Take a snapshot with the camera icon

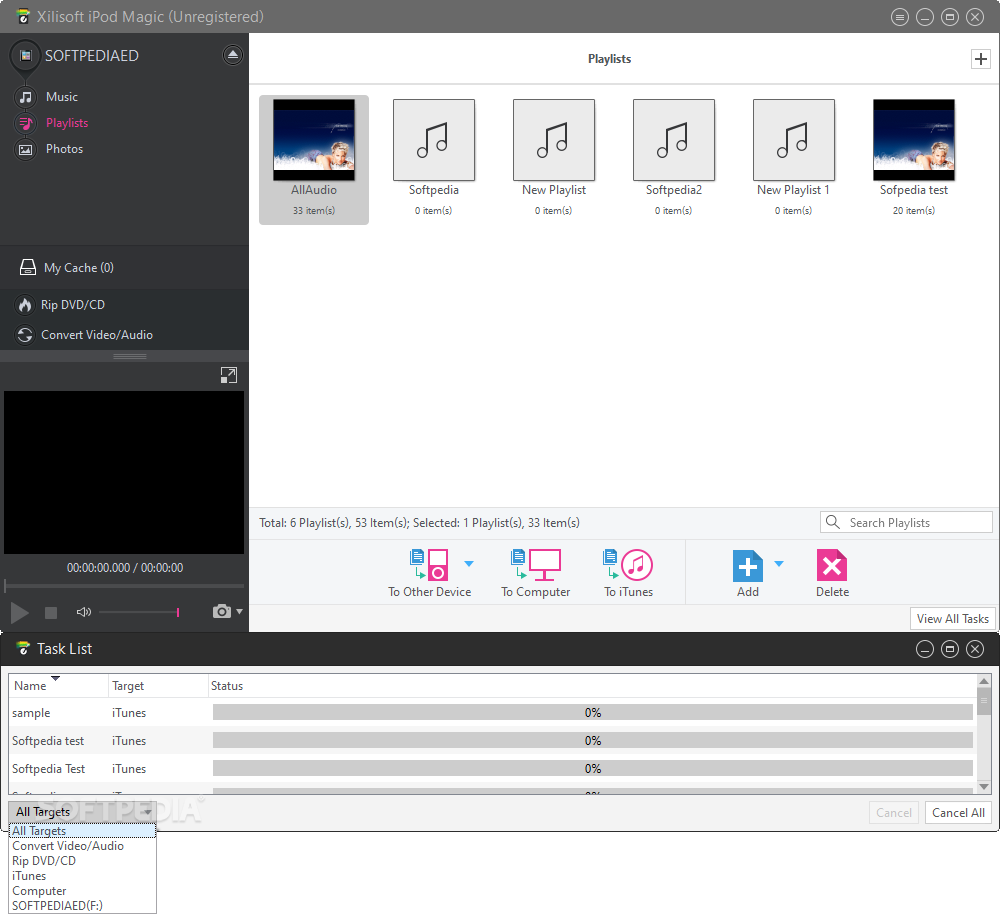[221, 612]
